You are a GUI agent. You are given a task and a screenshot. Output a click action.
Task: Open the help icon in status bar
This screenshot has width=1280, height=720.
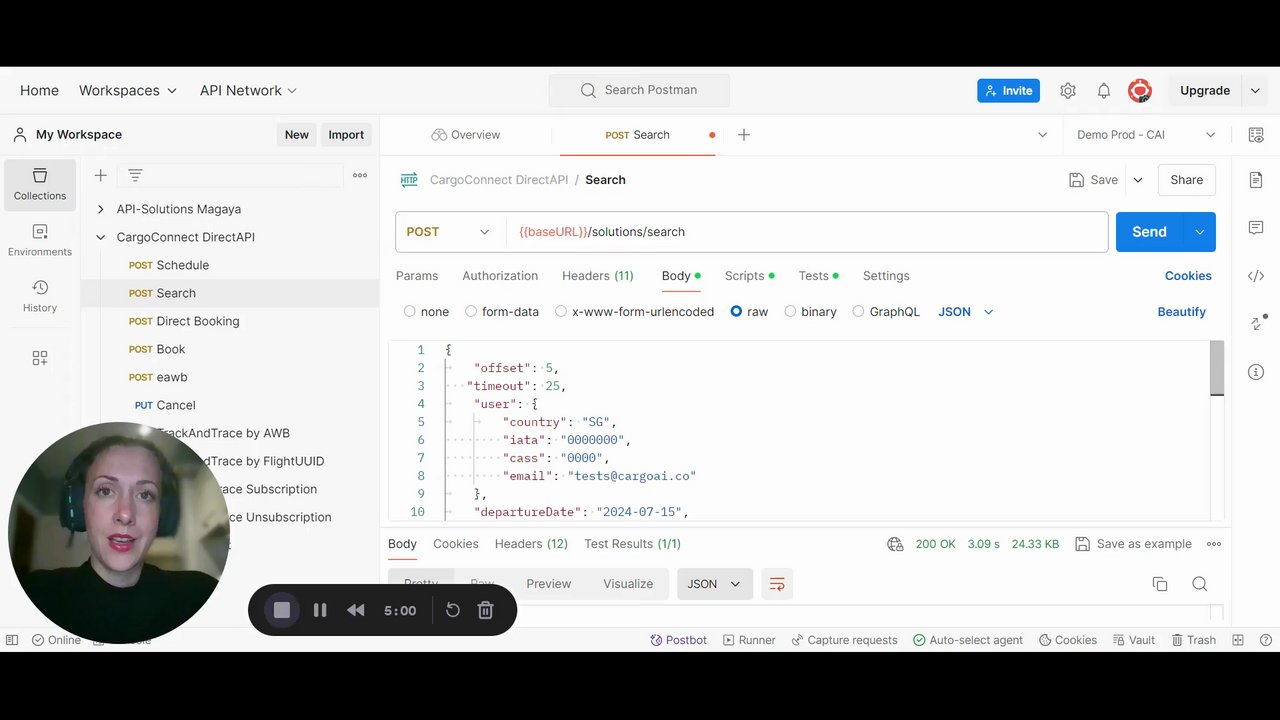[1266, 640]
